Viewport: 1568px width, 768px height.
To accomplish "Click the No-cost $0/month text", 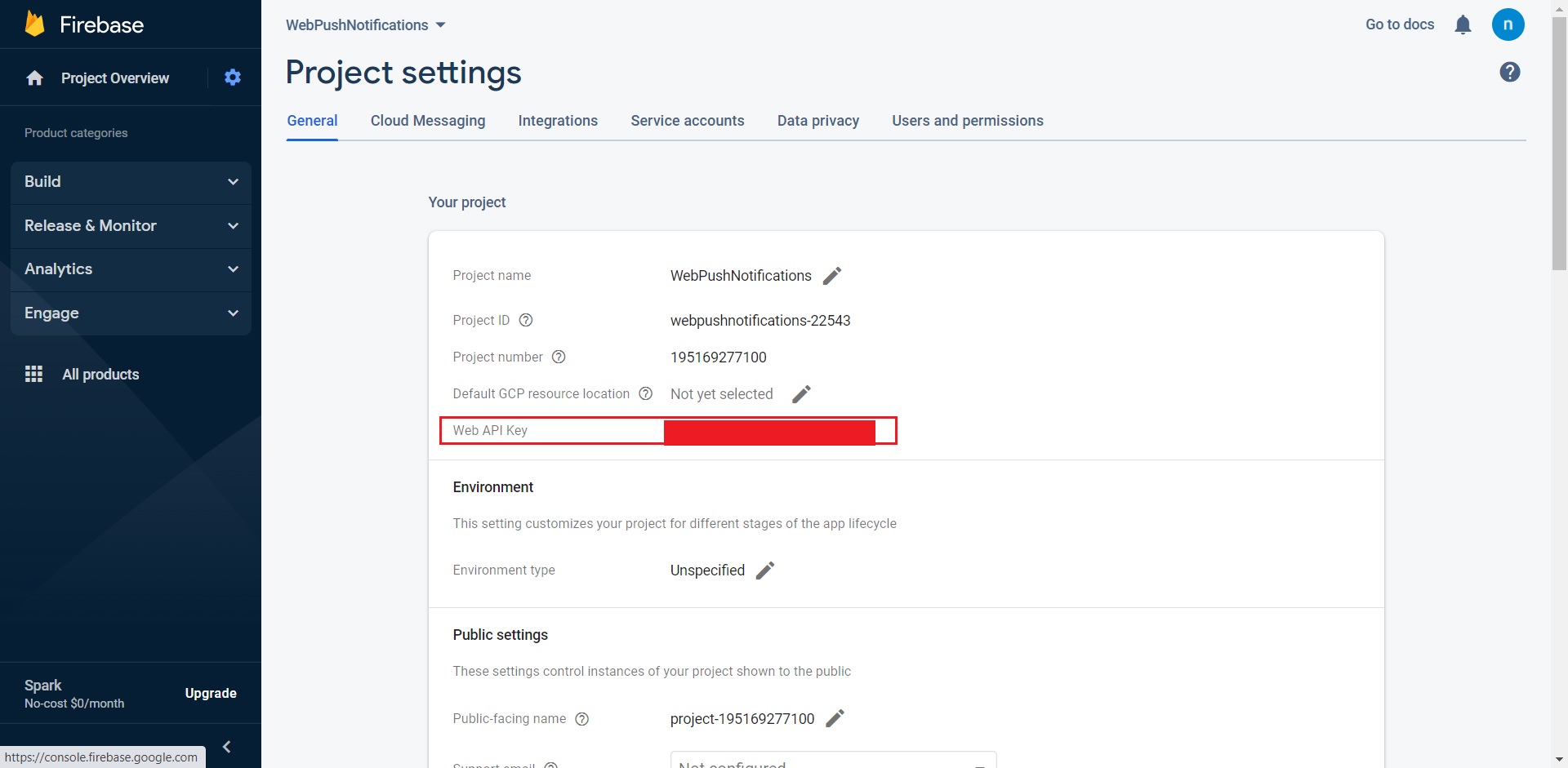I will [74, 704].
